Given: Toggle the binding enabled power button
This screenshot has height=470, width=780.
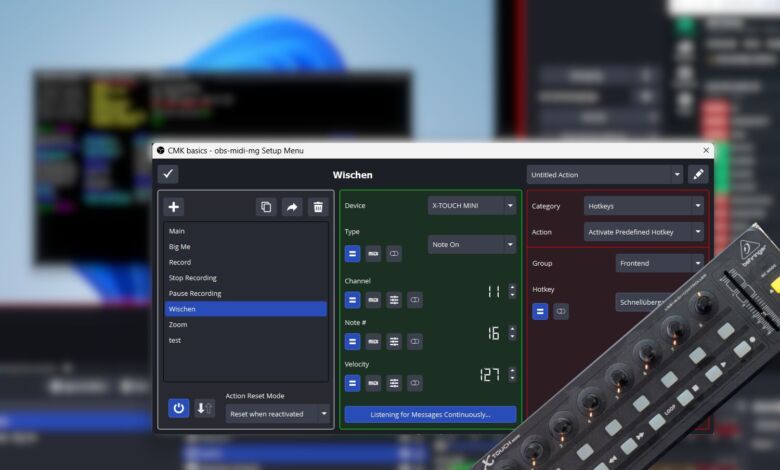Looking at the screenshot, I should tap(179, 408).
